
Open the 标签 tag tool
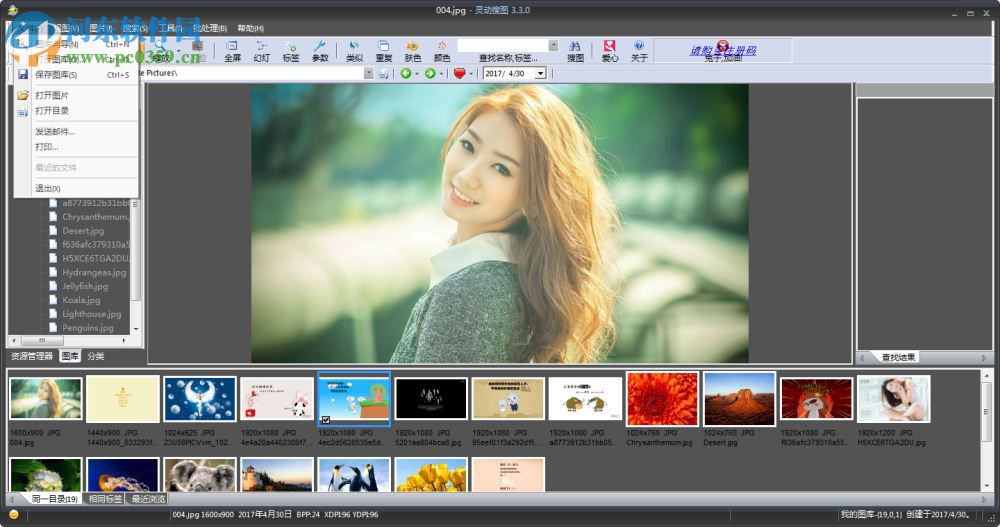[x=290, y=50]
